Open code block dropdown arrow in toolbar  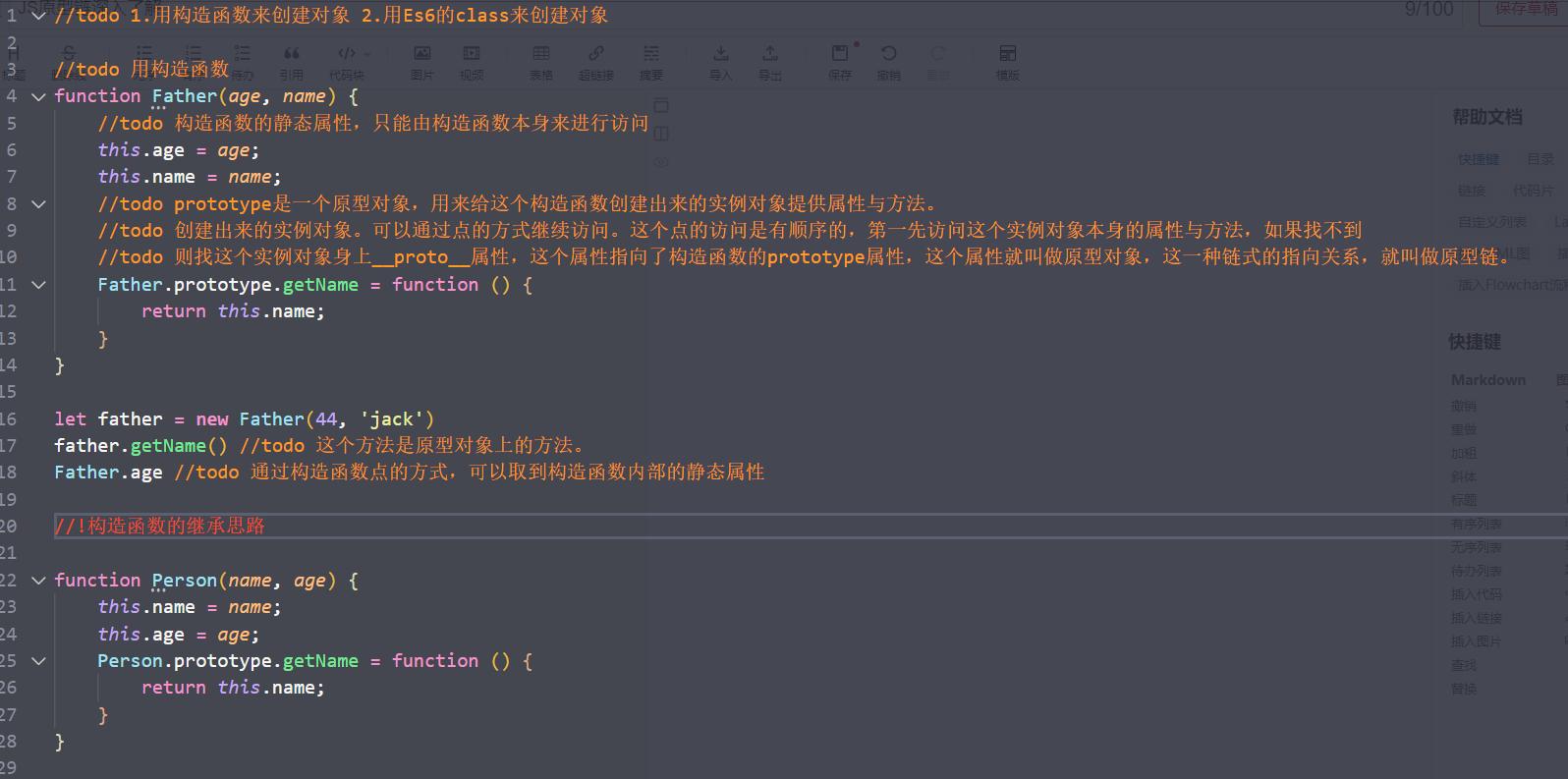[x=367, y=54]
